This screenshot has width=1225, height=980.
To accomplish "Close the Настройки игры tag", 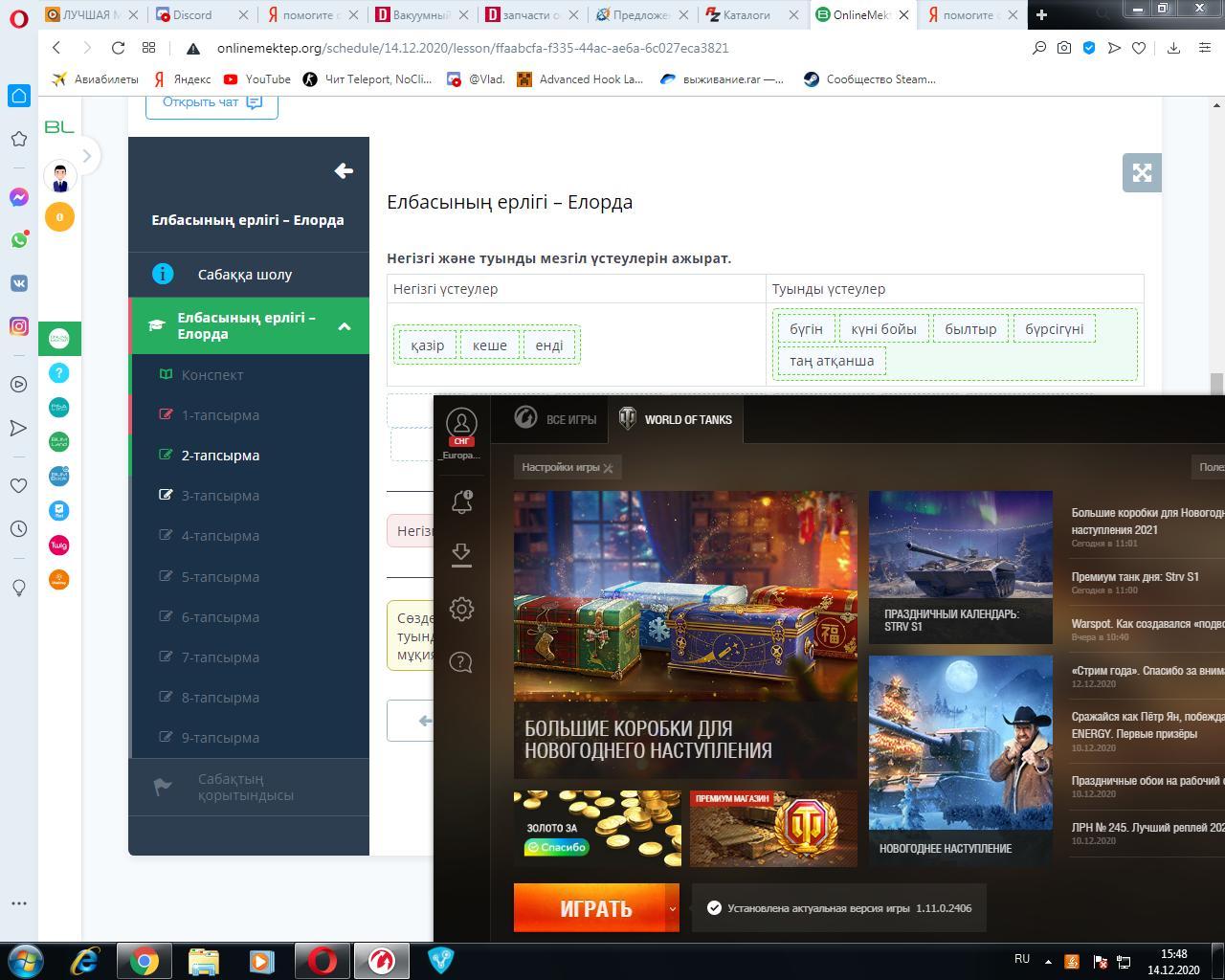I will (x=608, y=467).
